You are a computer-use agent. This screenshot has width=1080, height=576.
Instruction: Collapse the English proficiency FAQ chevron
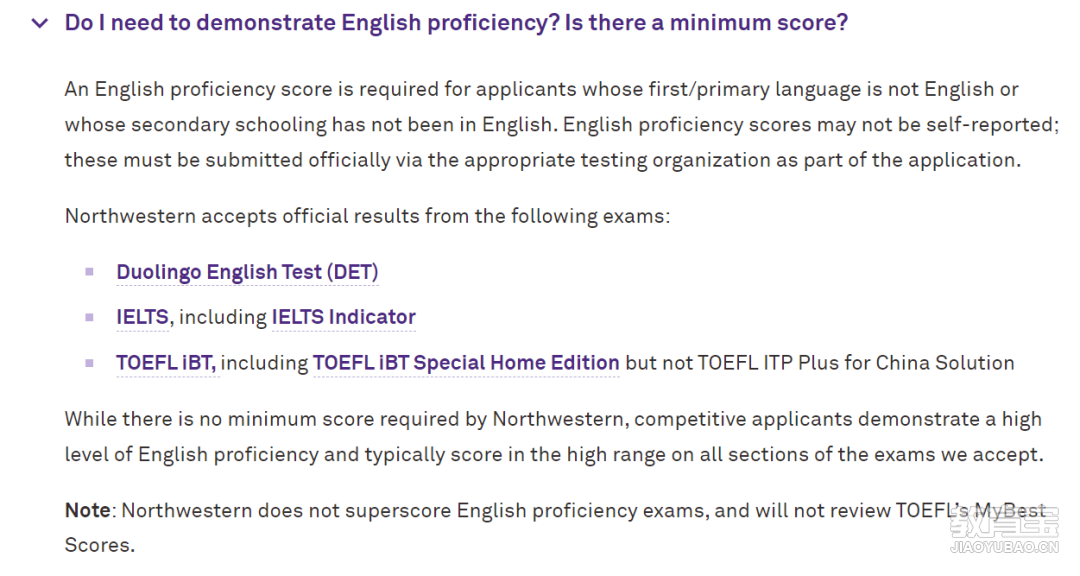tap(40, 23)
